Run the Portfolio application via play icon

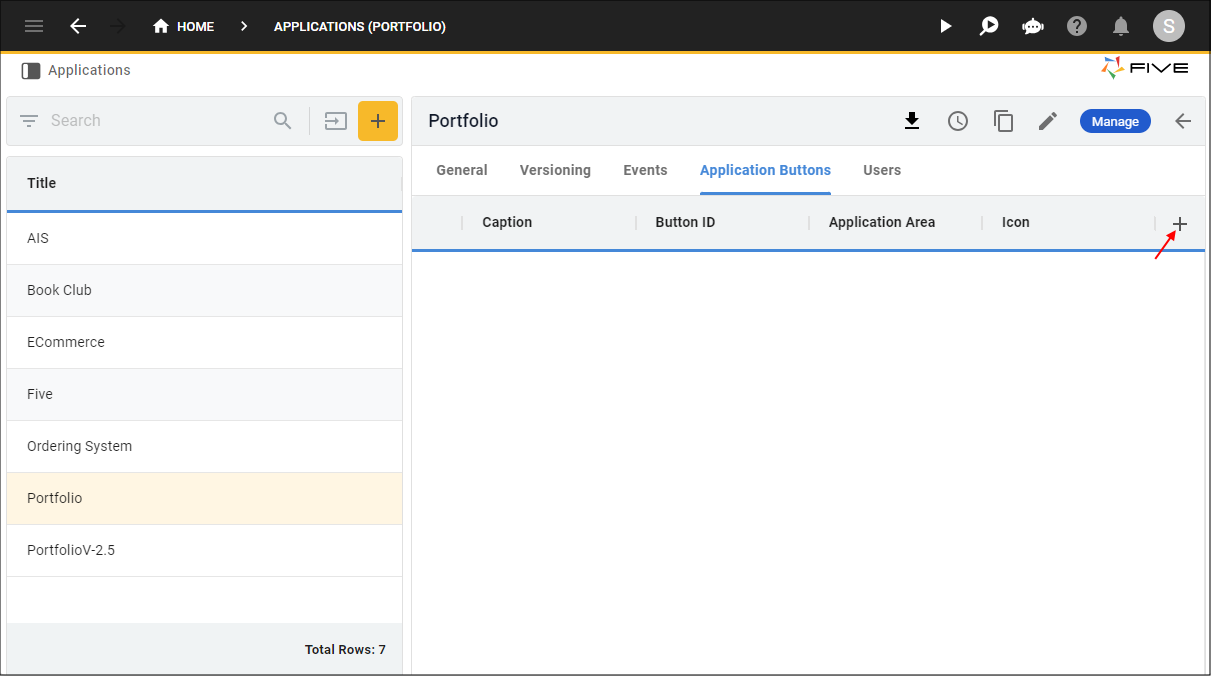tap(945, 26)
